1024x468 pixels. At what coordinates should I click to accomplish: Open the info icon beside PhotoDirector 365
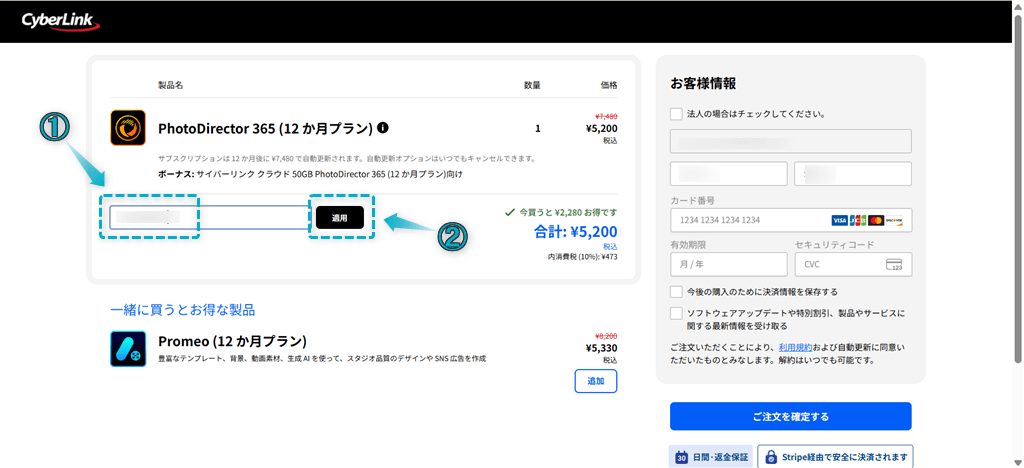tap(383, 127)
